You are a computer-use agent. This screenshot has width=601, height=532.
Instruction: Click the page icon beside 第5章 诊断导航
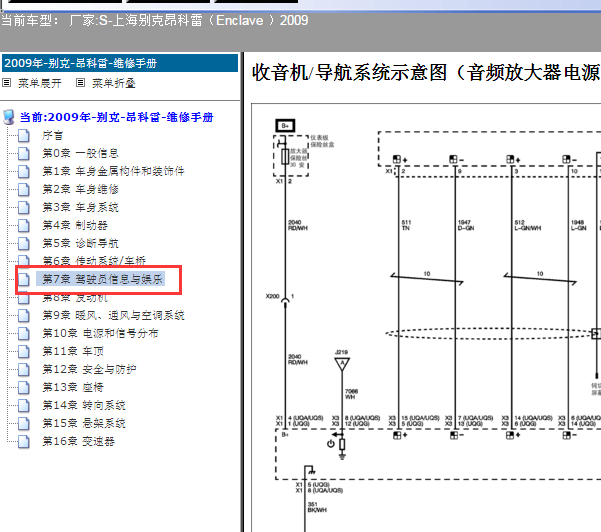pos(24,243)
